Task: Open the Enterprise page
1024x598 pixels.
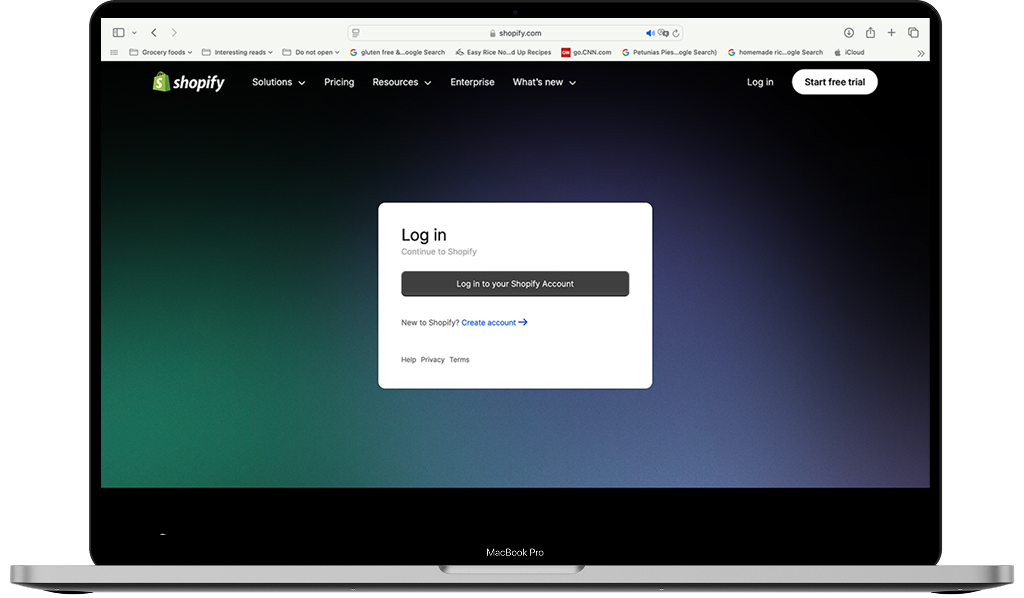Action: click(472, 82)
